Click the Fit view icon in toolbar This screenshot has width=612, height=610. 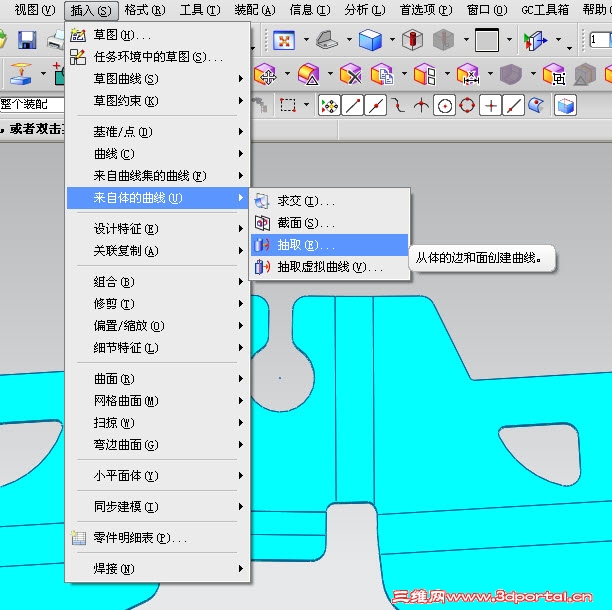(x=284, y=40)
